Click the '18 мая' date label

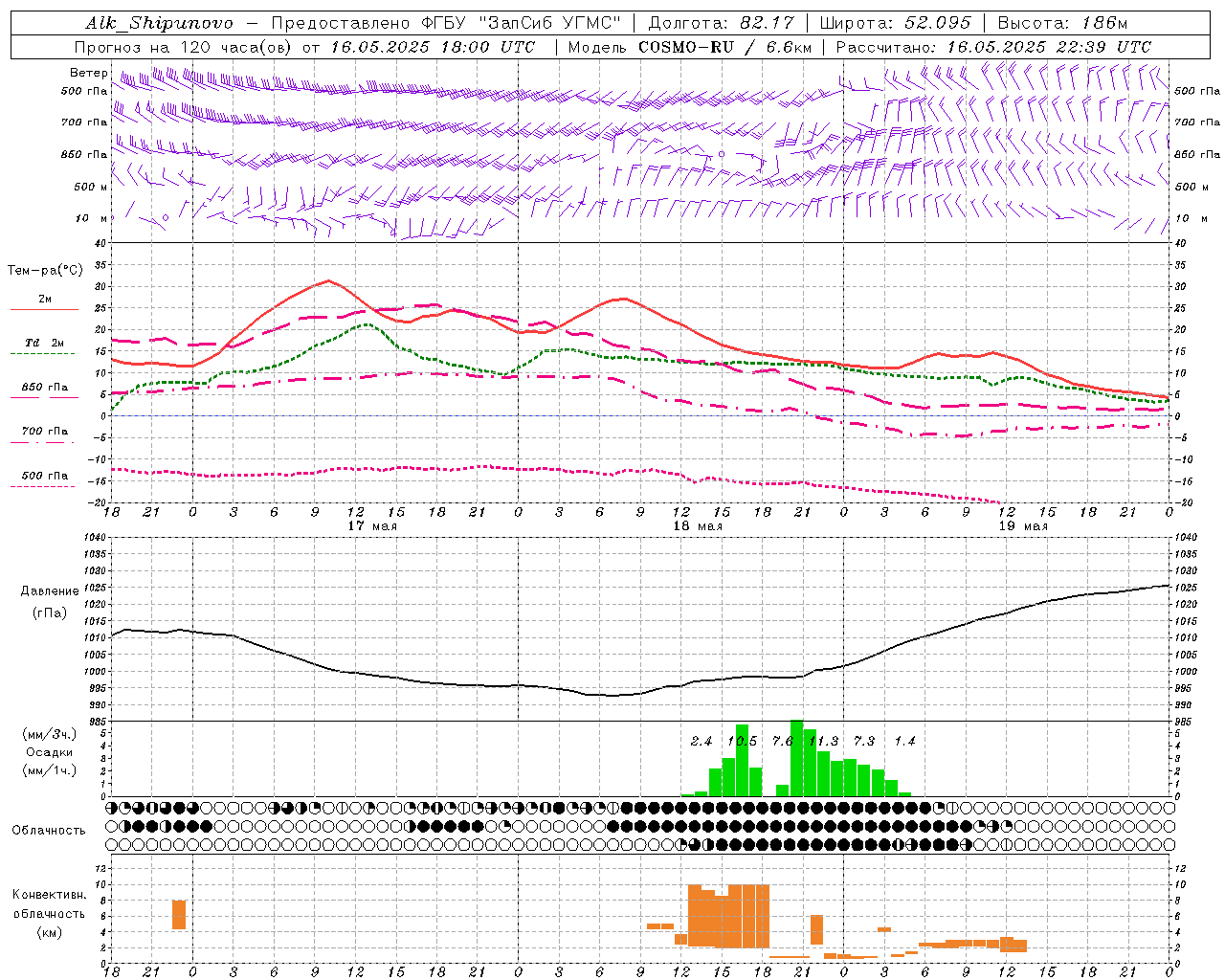tap(698, 526)
